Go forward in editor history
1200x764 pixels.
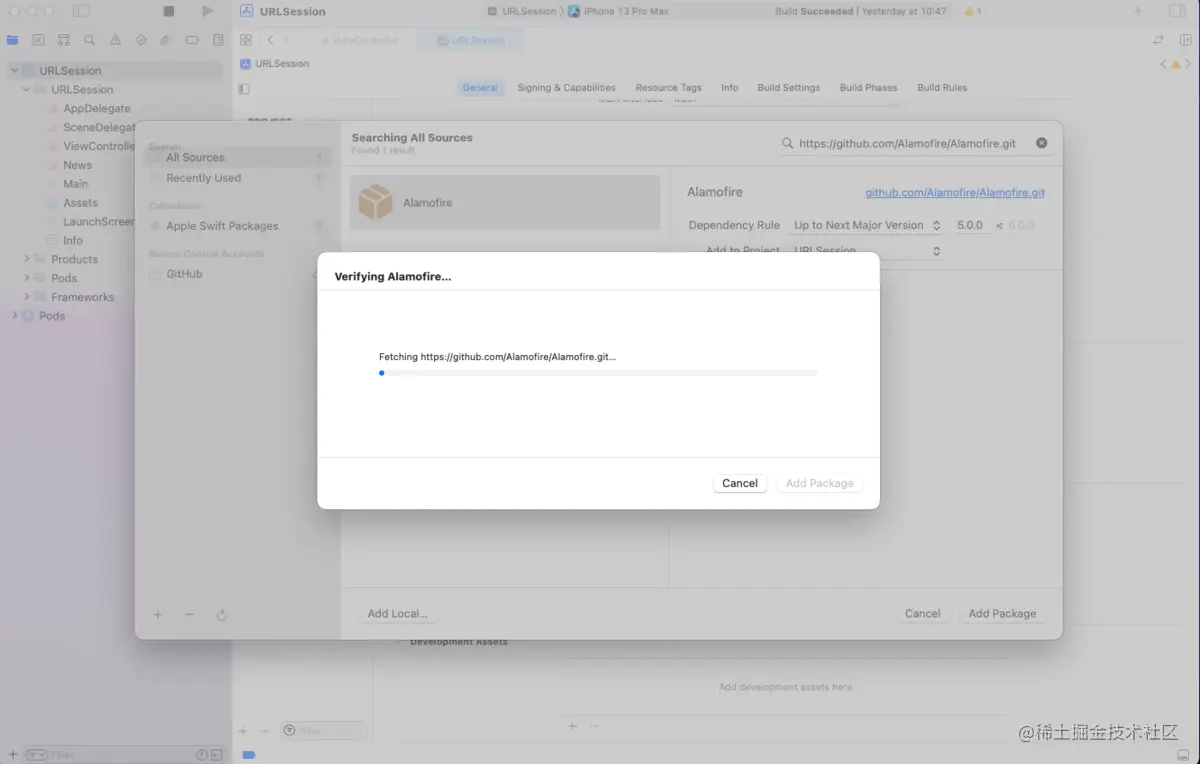pos(286,40)
